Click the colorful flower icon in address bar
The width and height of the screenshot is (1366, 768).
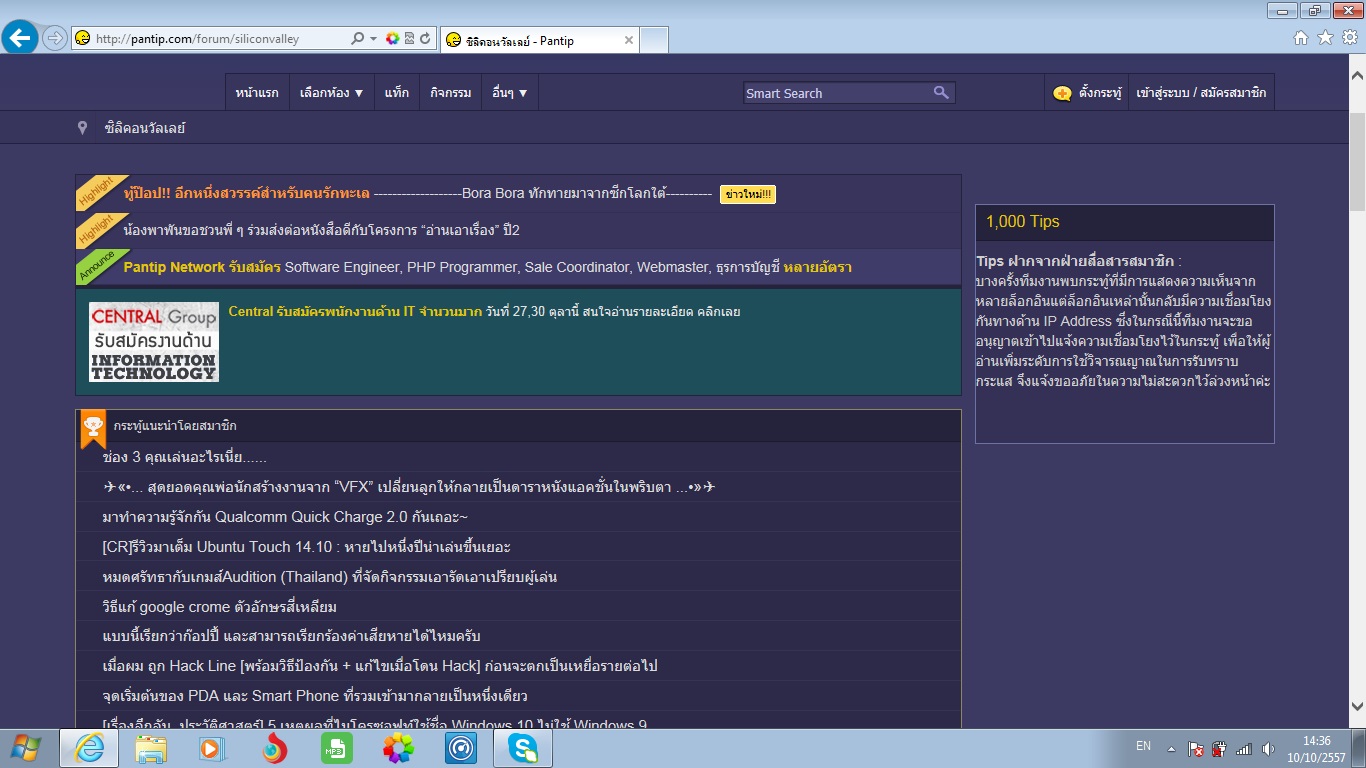392,39
